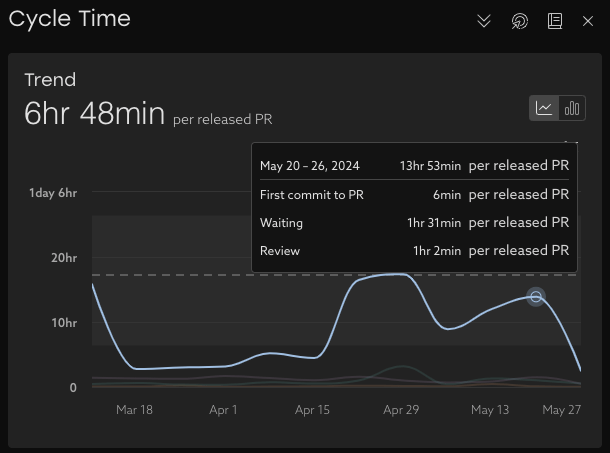Screen dimensions: 610x453
Task: Select the 'Waiting' row in tooltip
Action: (414, 223)
